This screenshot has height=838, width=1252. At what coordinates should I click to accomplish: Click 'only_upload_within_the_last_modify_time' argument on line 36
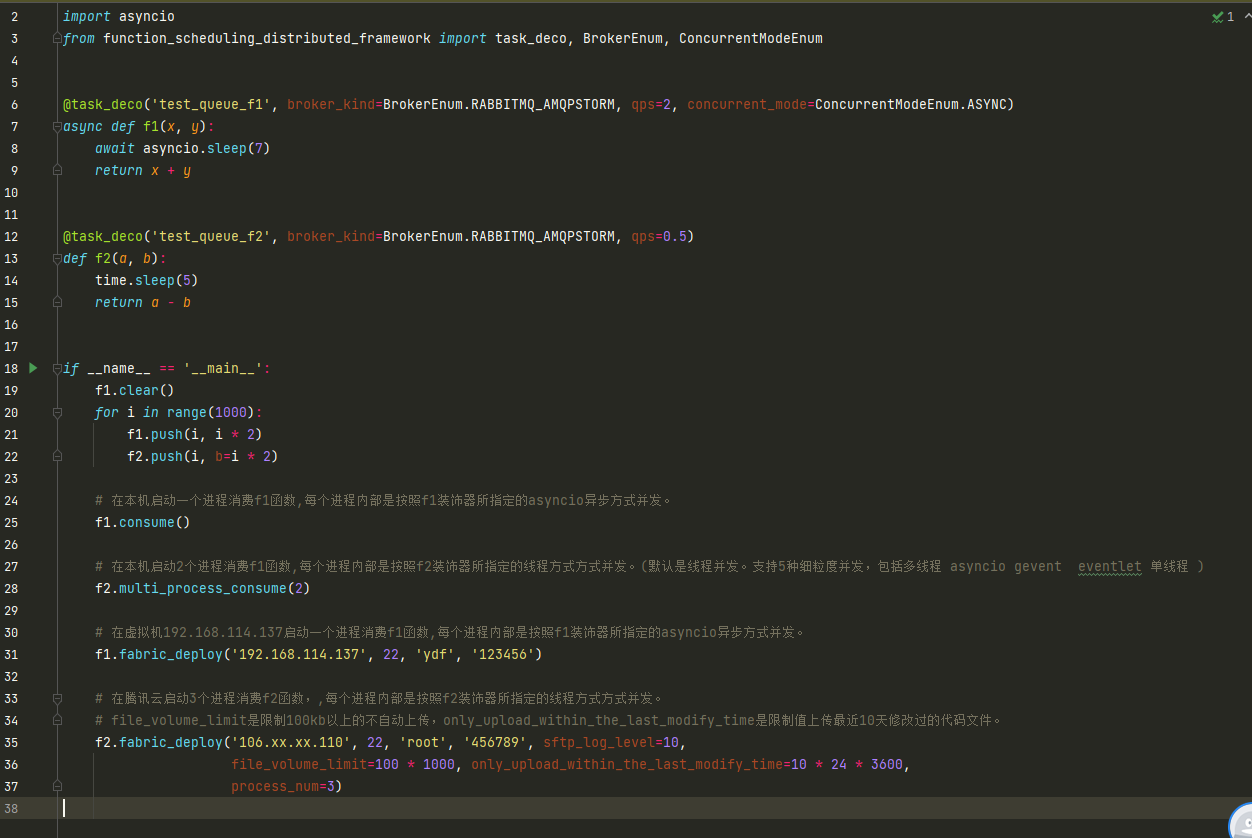(627, 764)
